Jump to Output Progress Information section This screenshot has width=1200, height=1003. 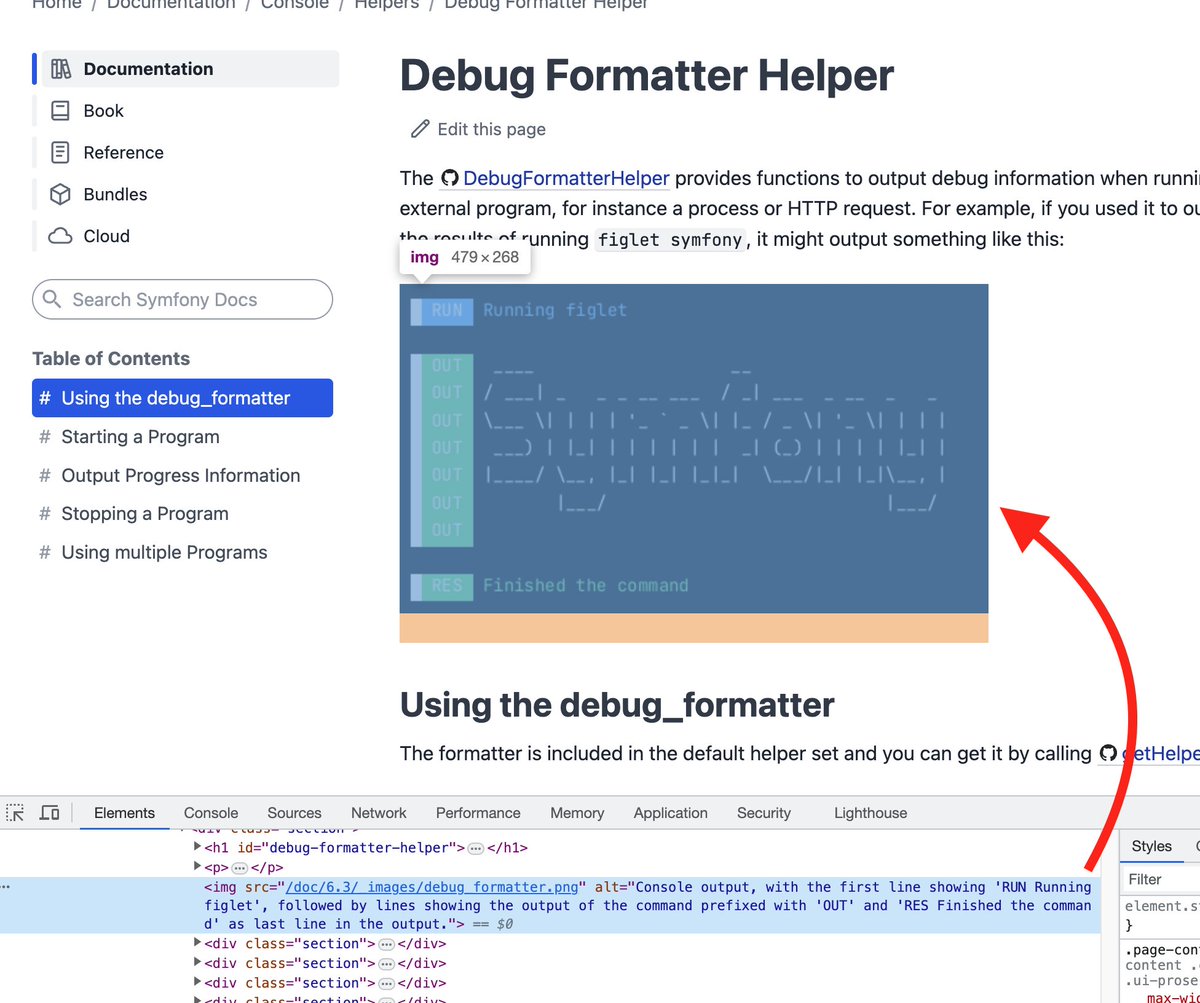pyautogui.click(x=180, y=476)
